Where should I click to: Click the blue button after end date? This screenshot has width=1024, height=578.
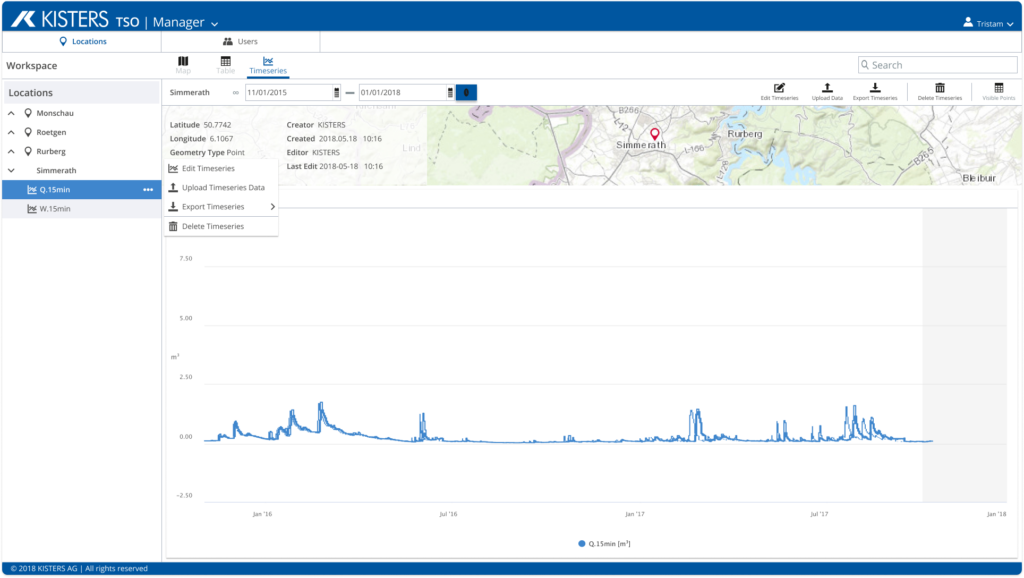[466, 92]
